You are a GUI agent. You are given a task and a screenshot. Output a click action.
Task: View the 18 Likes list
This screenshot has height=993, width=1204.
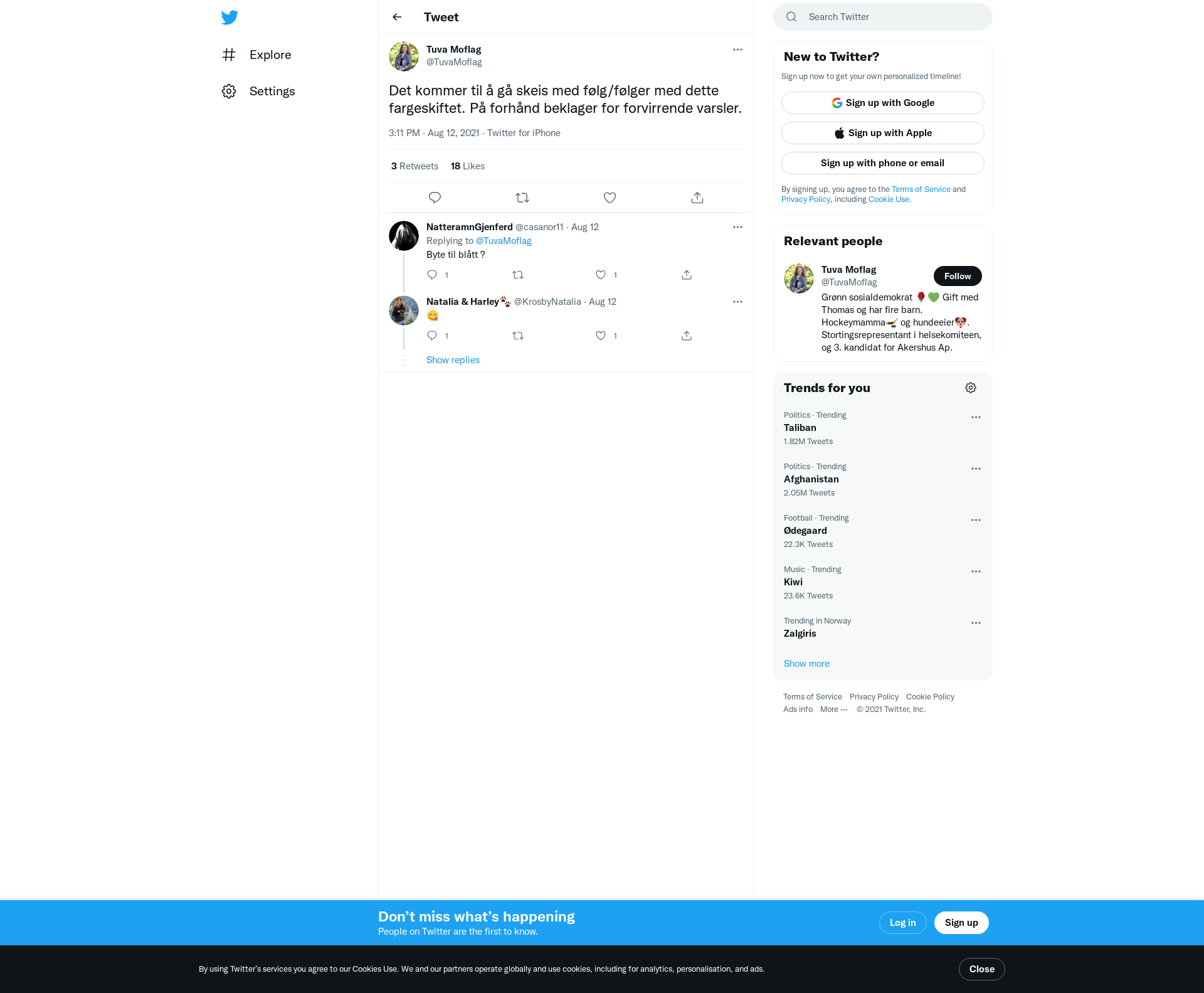(468, 166)
